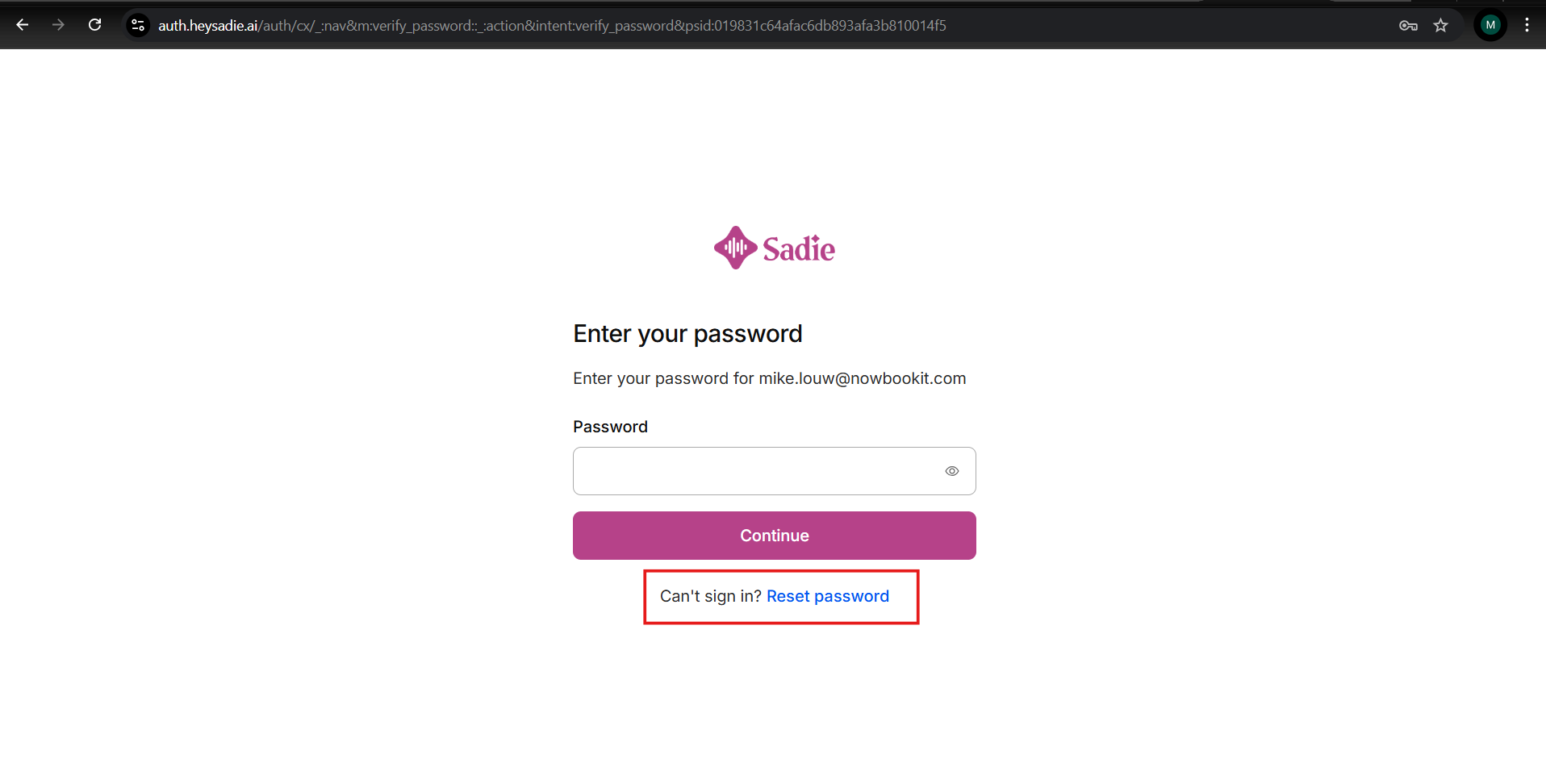Click the "Can't sign in?" text
The image size is (1546, 784).
[x=710, y=596]
